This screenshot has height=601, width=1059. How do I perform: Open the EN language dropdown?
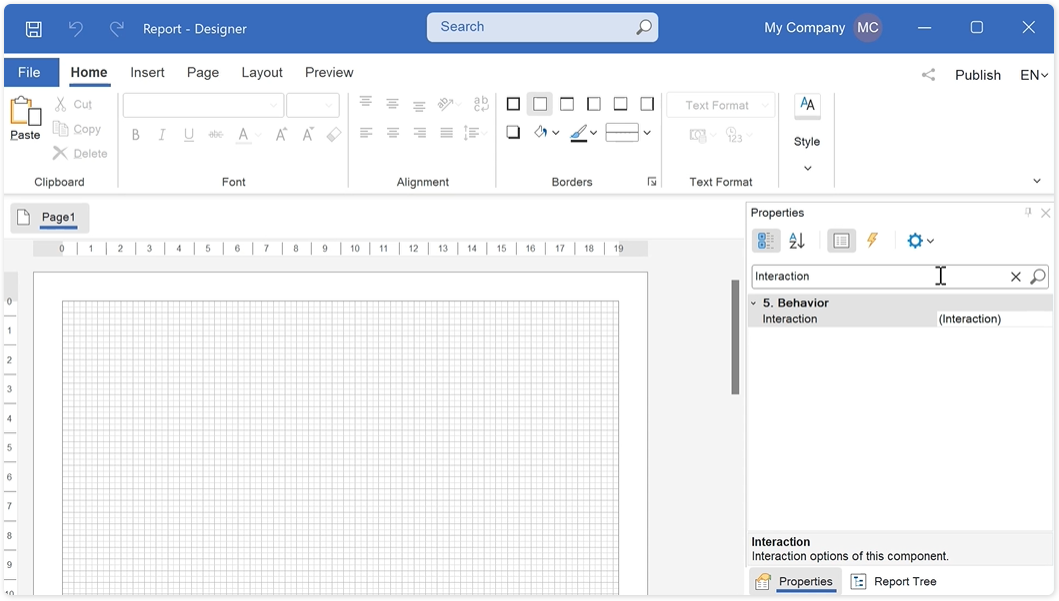click(1034, 75)
